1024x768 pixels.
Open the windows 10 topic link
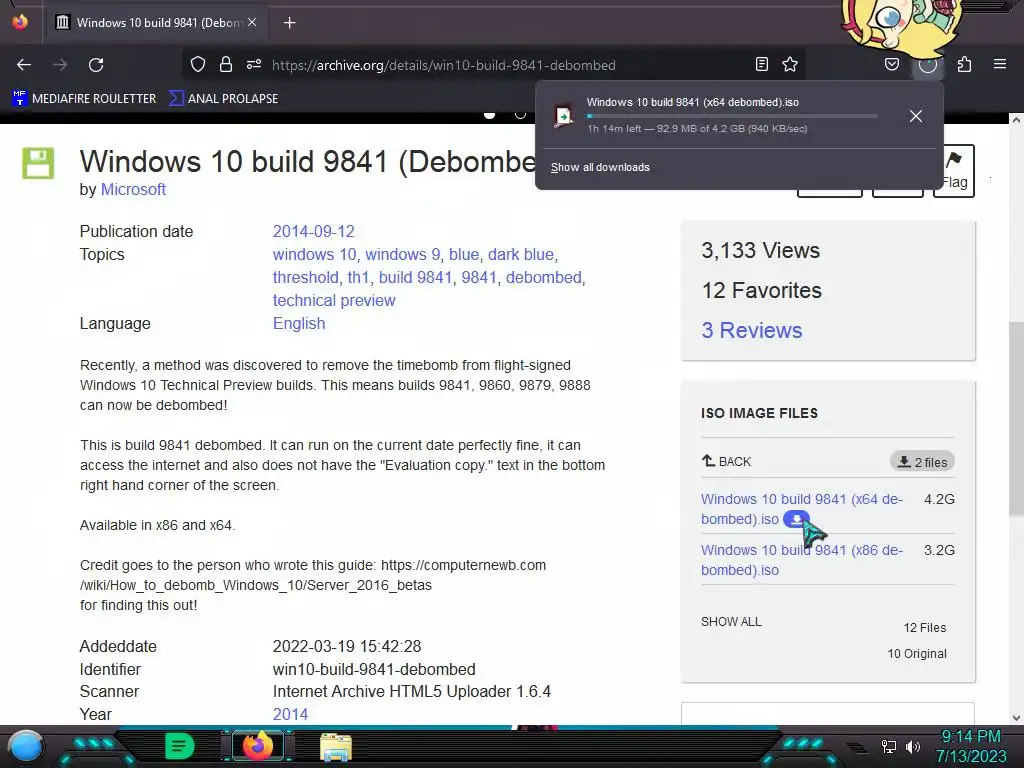point(315,255)
